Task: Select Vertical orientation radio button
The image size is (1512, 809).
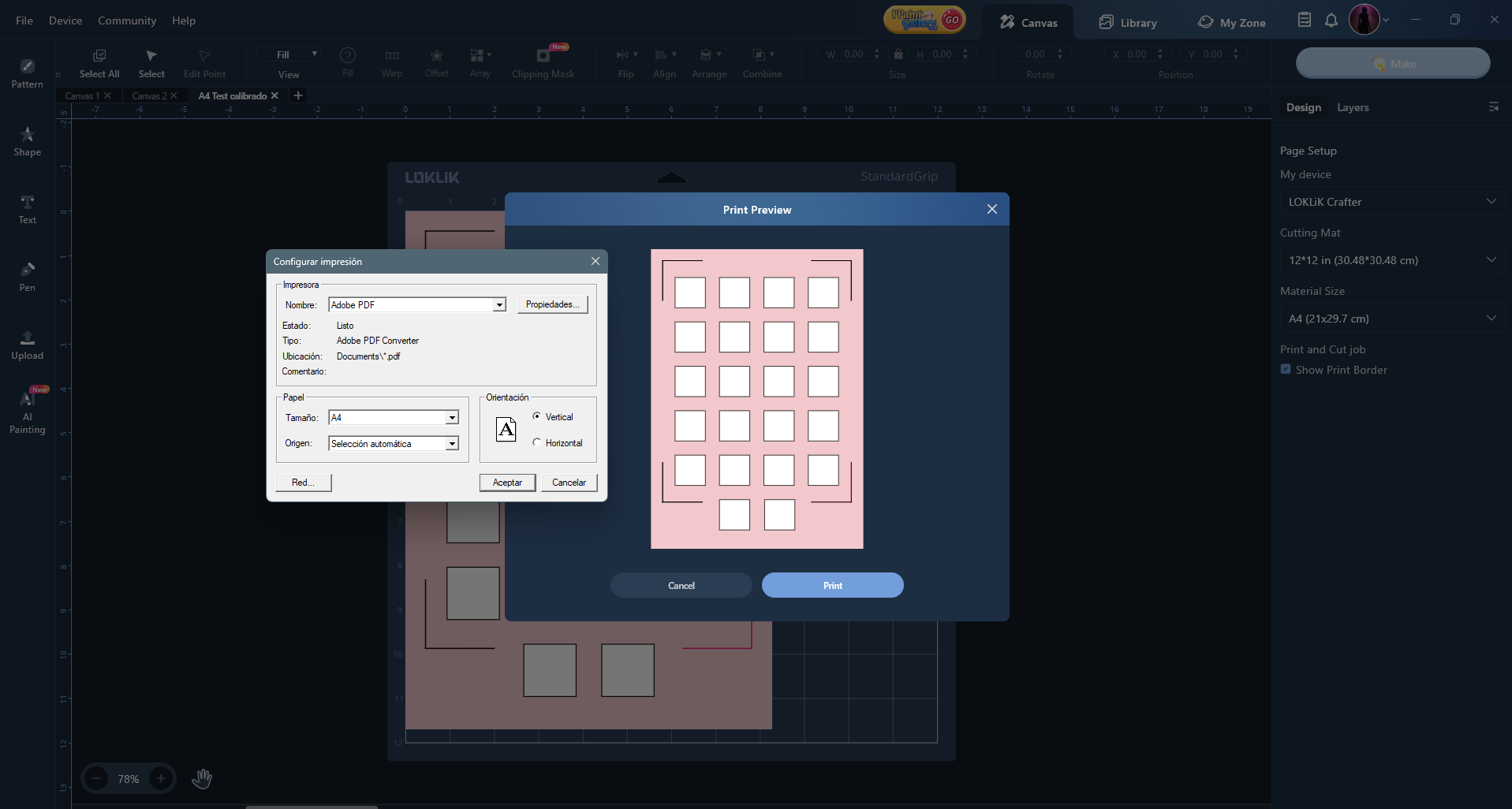Action: (x=537, y=416)
